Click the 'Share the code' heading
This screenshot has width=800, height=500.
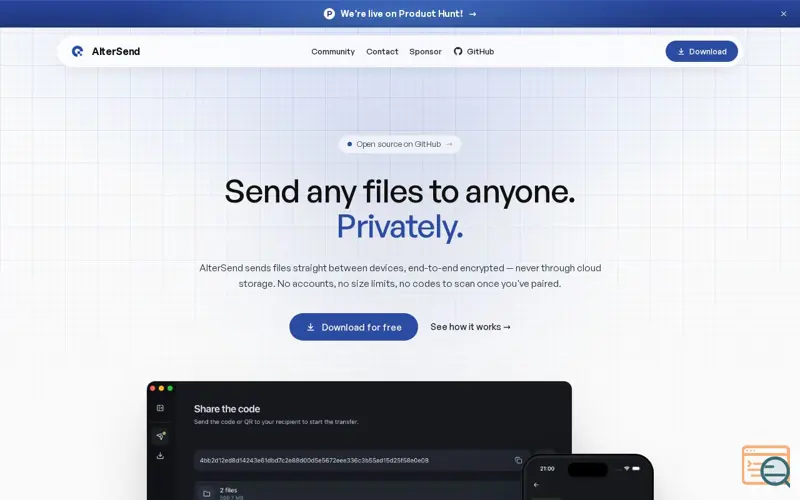click(x=227, y=409)
